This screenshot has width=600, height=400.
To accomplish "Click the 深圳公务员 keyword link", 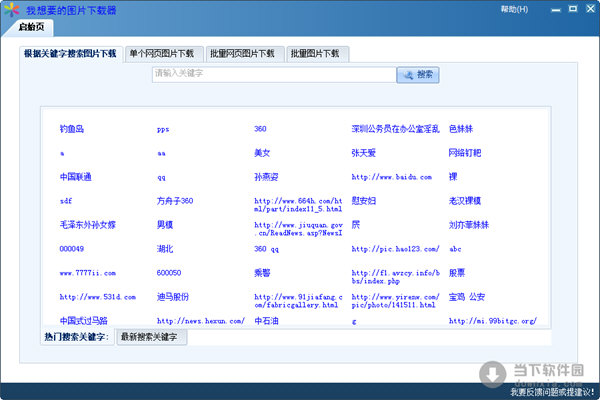I will (x=395, y=129).
